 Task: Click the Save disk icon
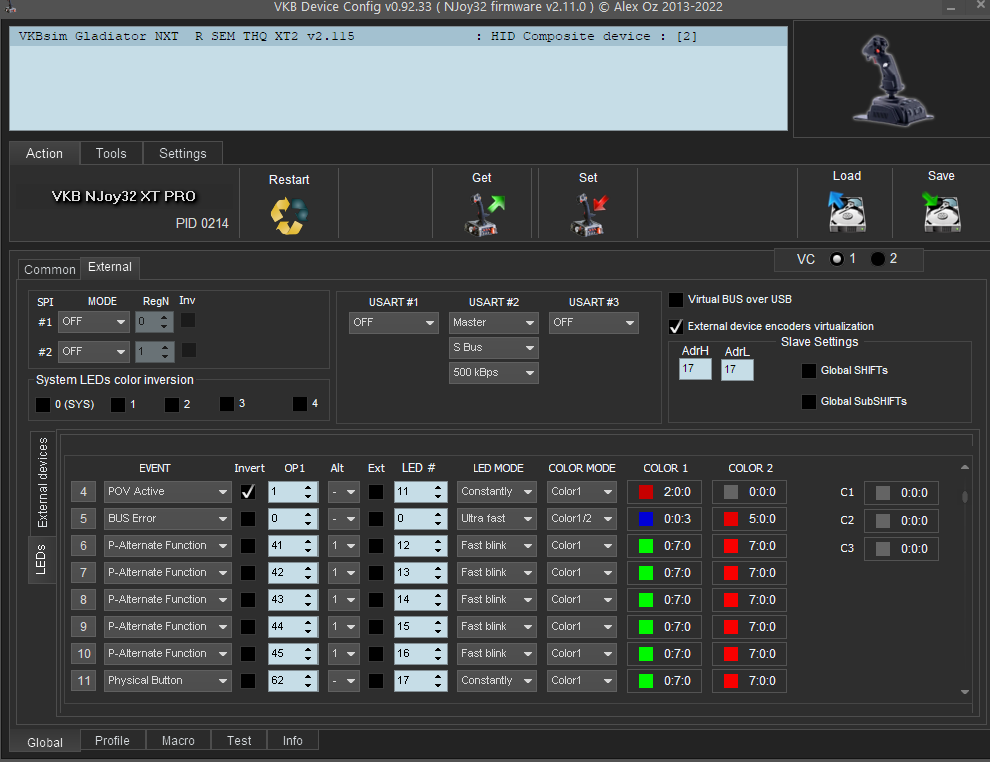point(941,211)
